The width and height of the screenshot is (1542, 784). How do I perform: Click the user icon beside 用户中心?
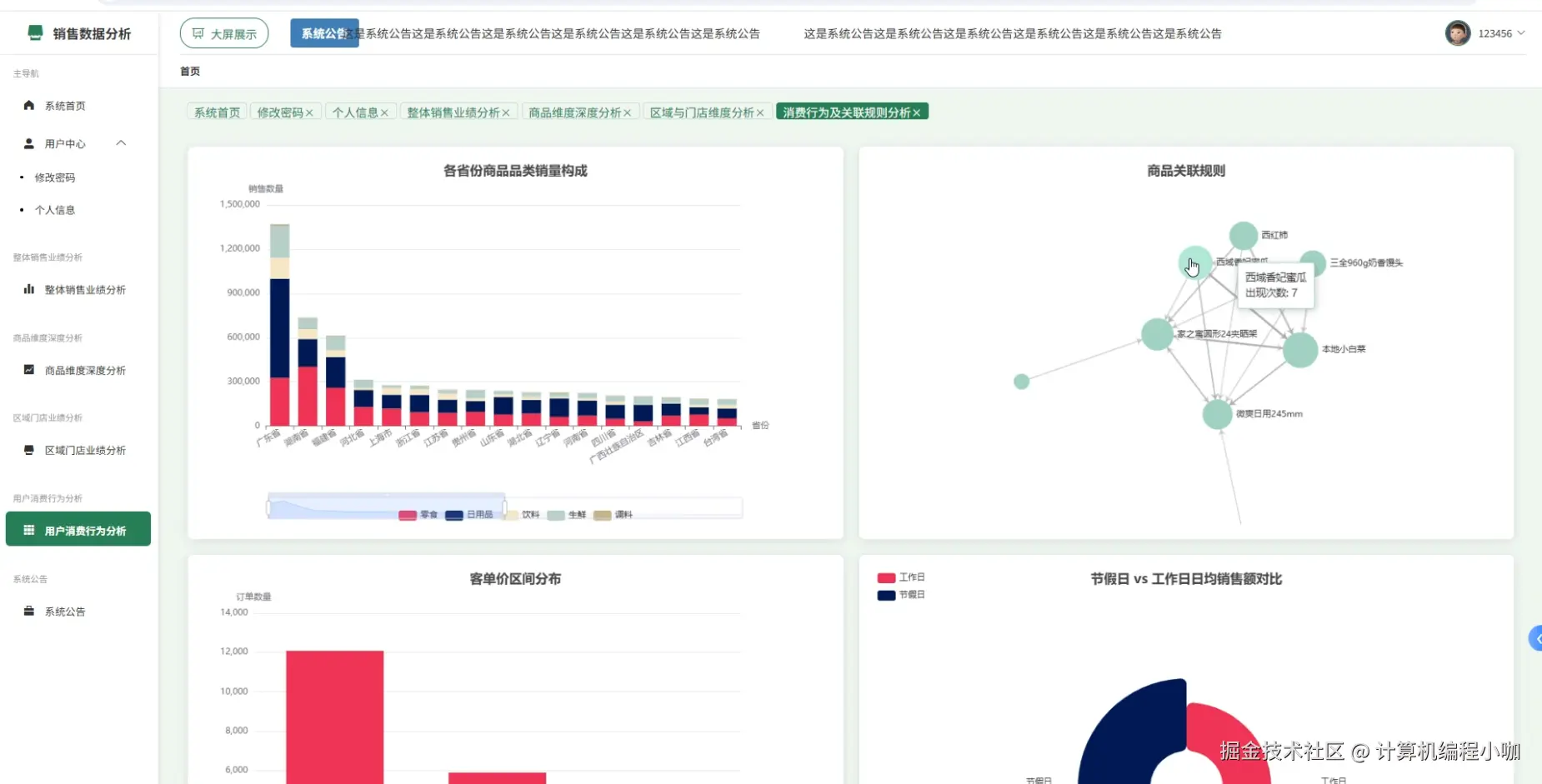point(29,143)
